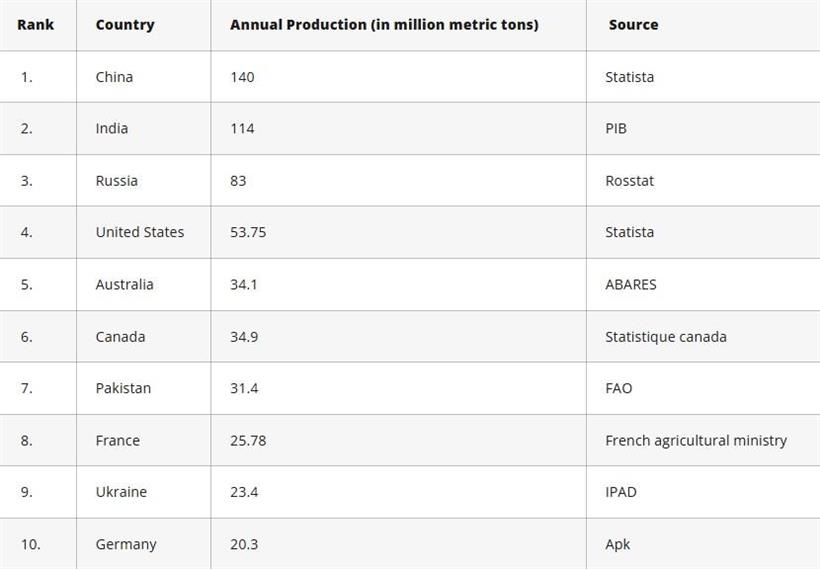This screenshot has height=569, width=820.
Task: Click the Russia table cell
Action: 117,181
